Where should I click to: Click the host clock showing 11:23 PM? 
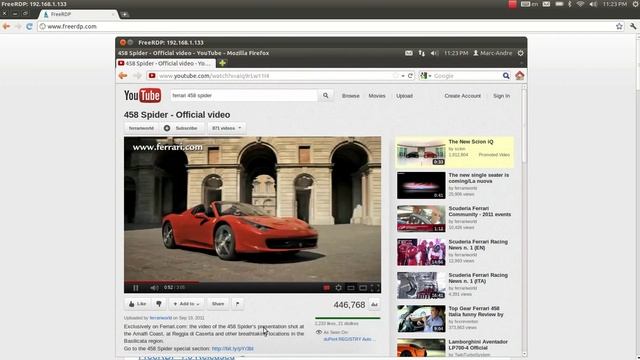pos(614,4)
